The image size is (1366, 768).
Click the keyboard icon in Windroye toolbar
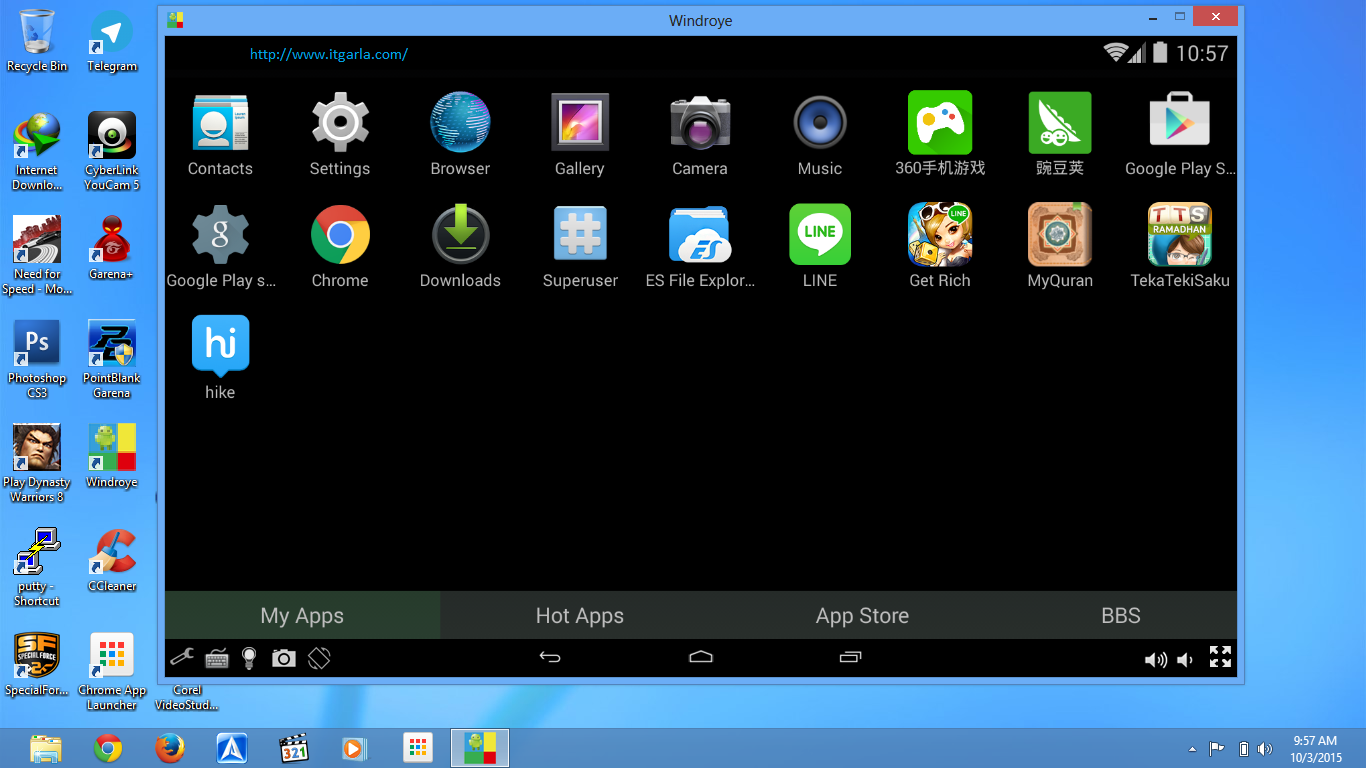(x=217, y=658)
